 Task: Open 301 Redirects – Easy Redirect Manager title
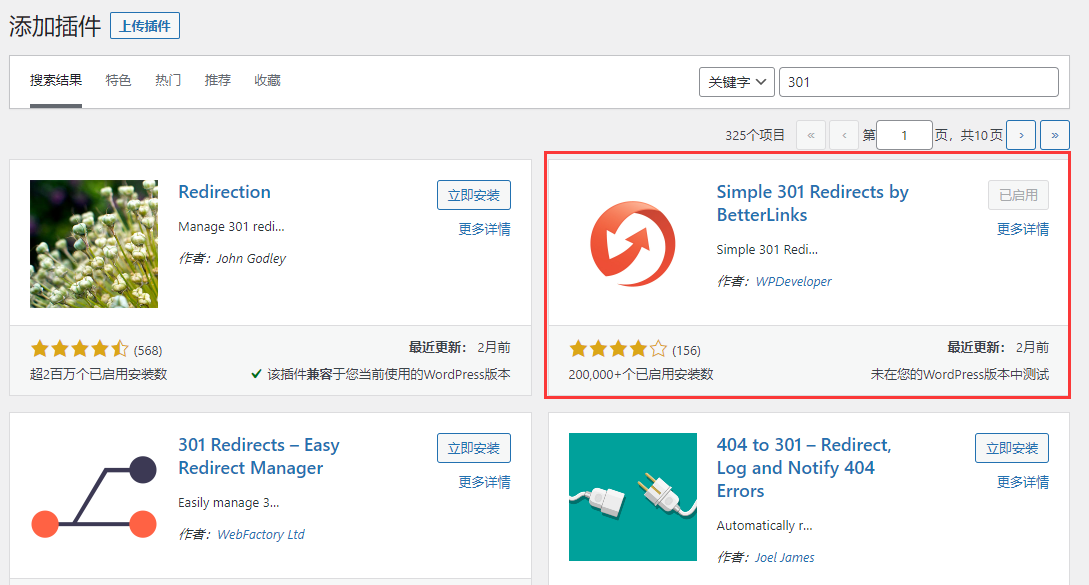click(x=259, y=456)
